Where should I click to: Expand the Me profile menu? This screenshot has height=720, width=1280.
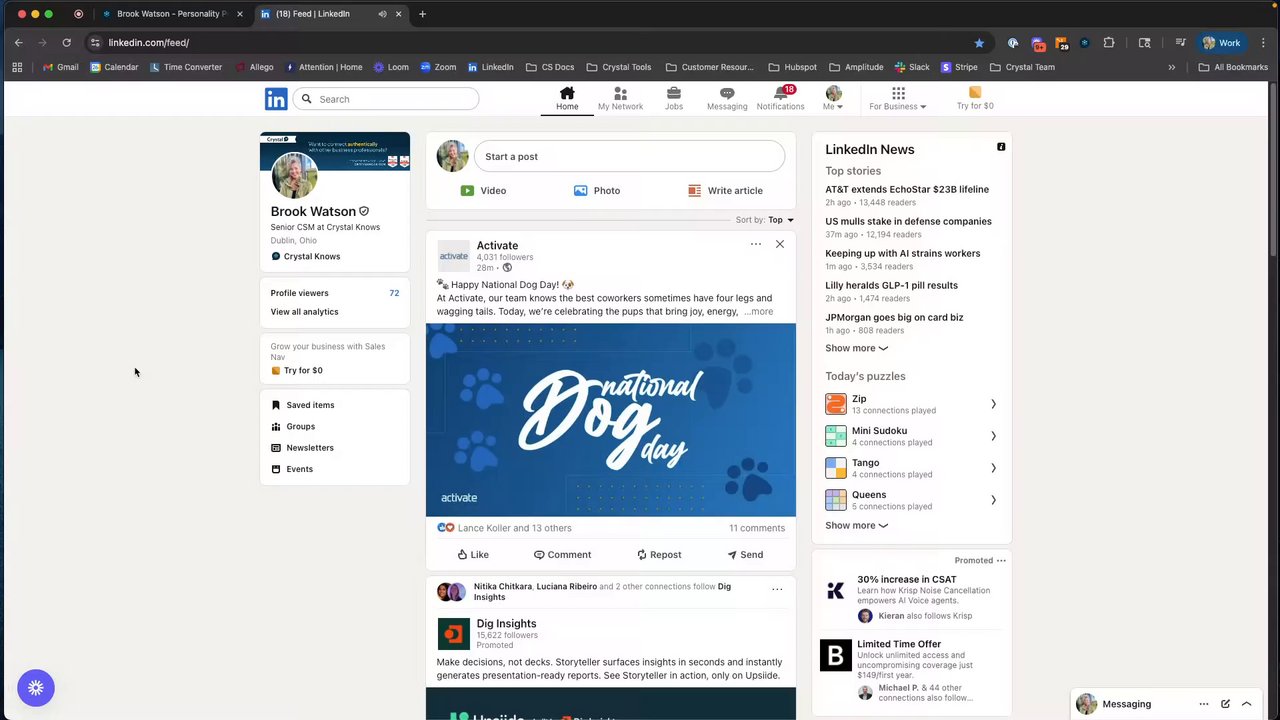pyautogui.click(x=833, y=98)
